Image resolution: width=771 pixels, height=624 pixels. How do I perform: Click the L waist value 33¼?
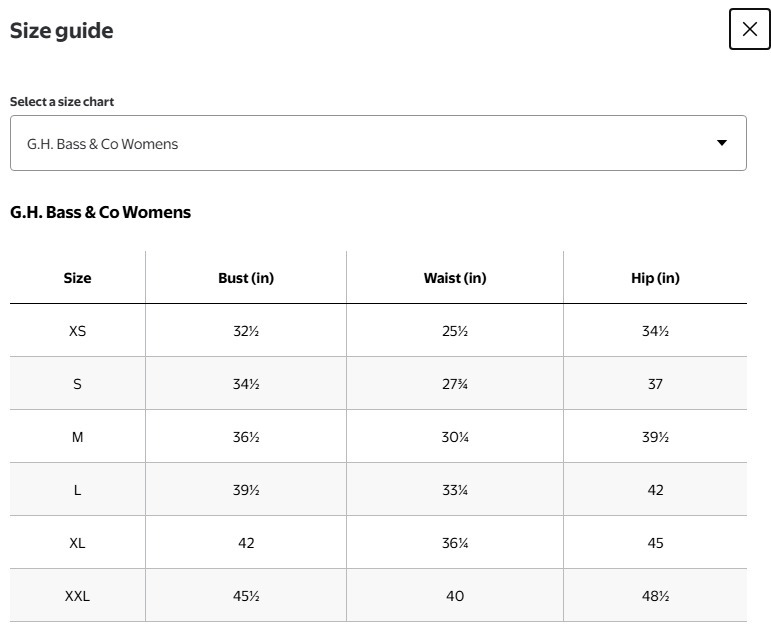pyautogui.click(x=455, y=490)
